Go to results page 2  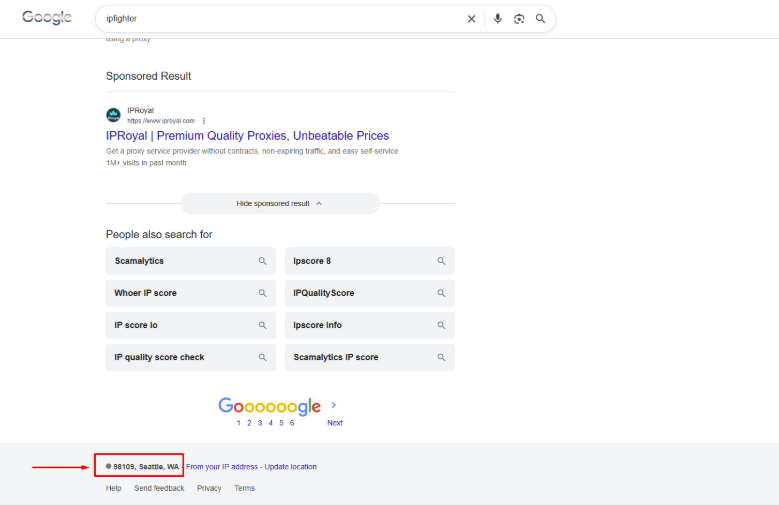[x=249, y=423]
